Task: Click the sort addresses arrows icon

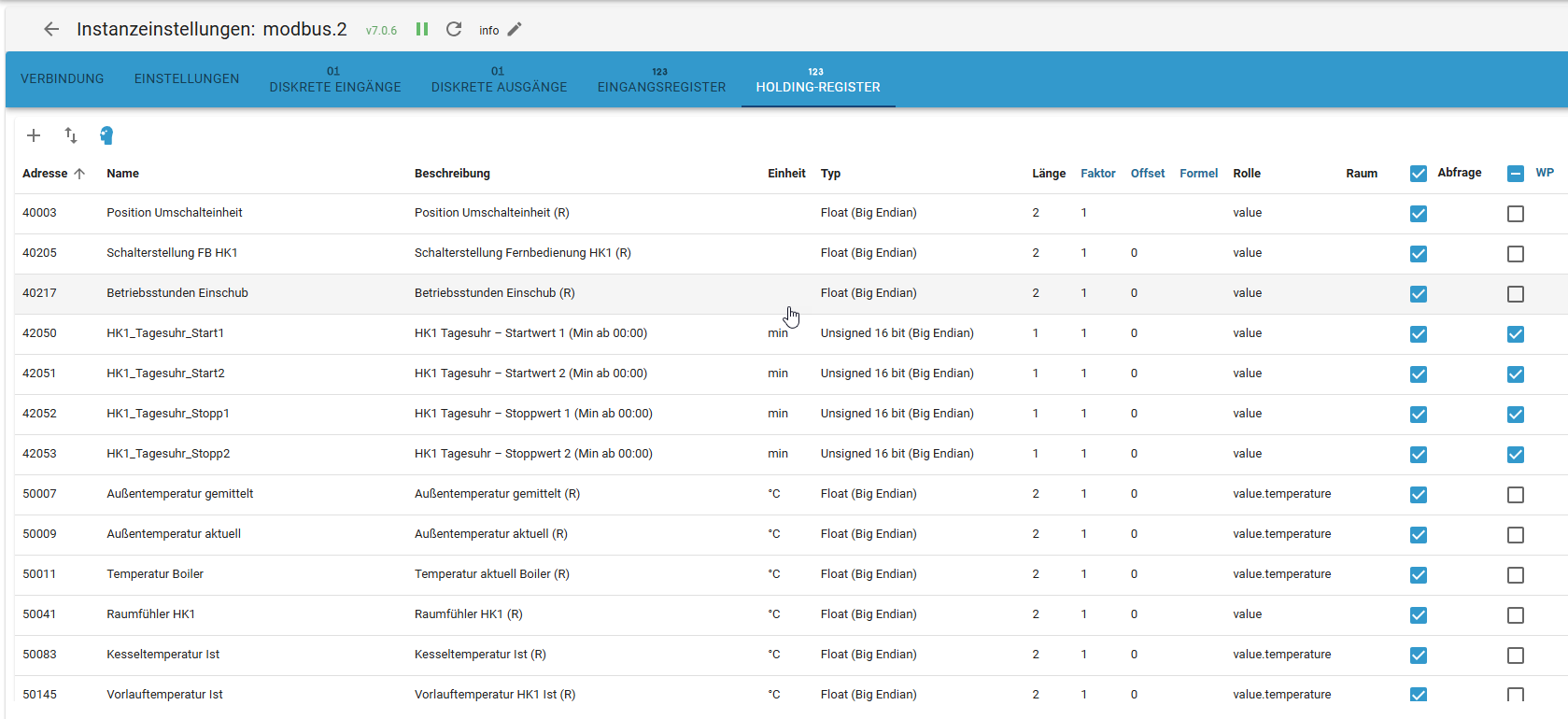Action: 71,135
